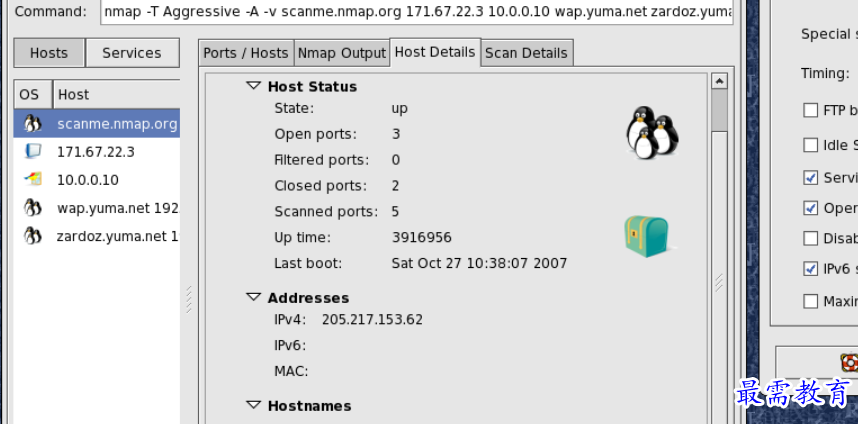Enable the FTP bounce checkbox
The width and height of the screenshot is (858, 424).
click(x=811, y=110)
